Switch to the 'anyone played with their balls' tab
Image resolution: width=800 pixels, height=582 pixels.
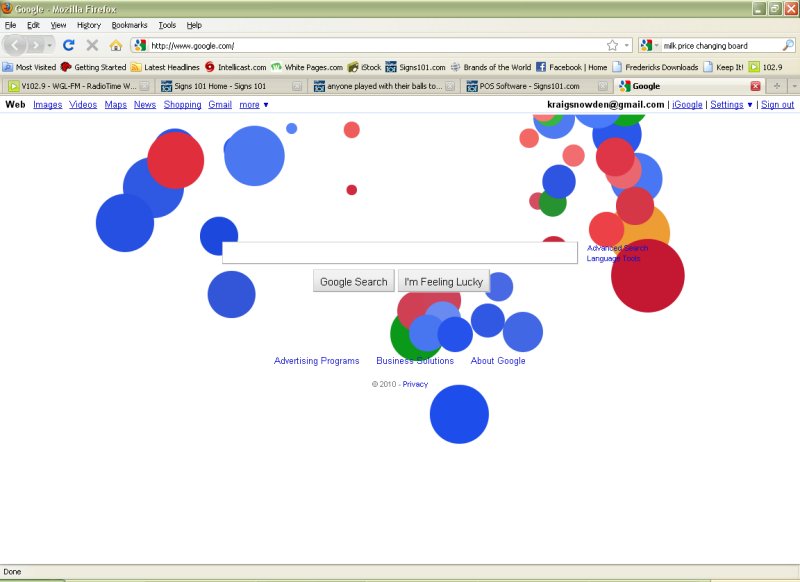click(x=384, y=86)
